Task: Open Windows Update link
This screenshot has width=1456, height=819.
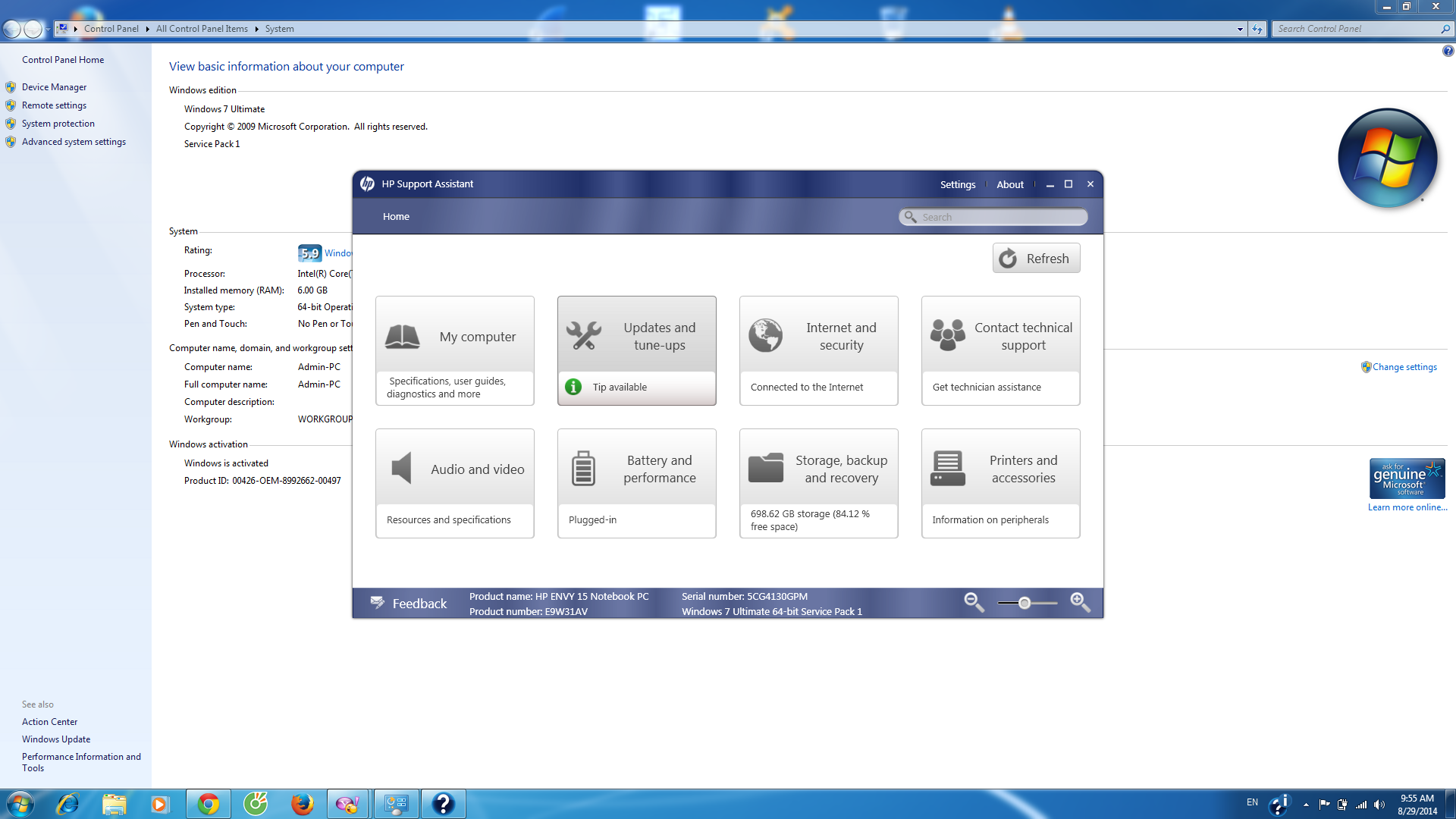Action: [x=55, y=739]
